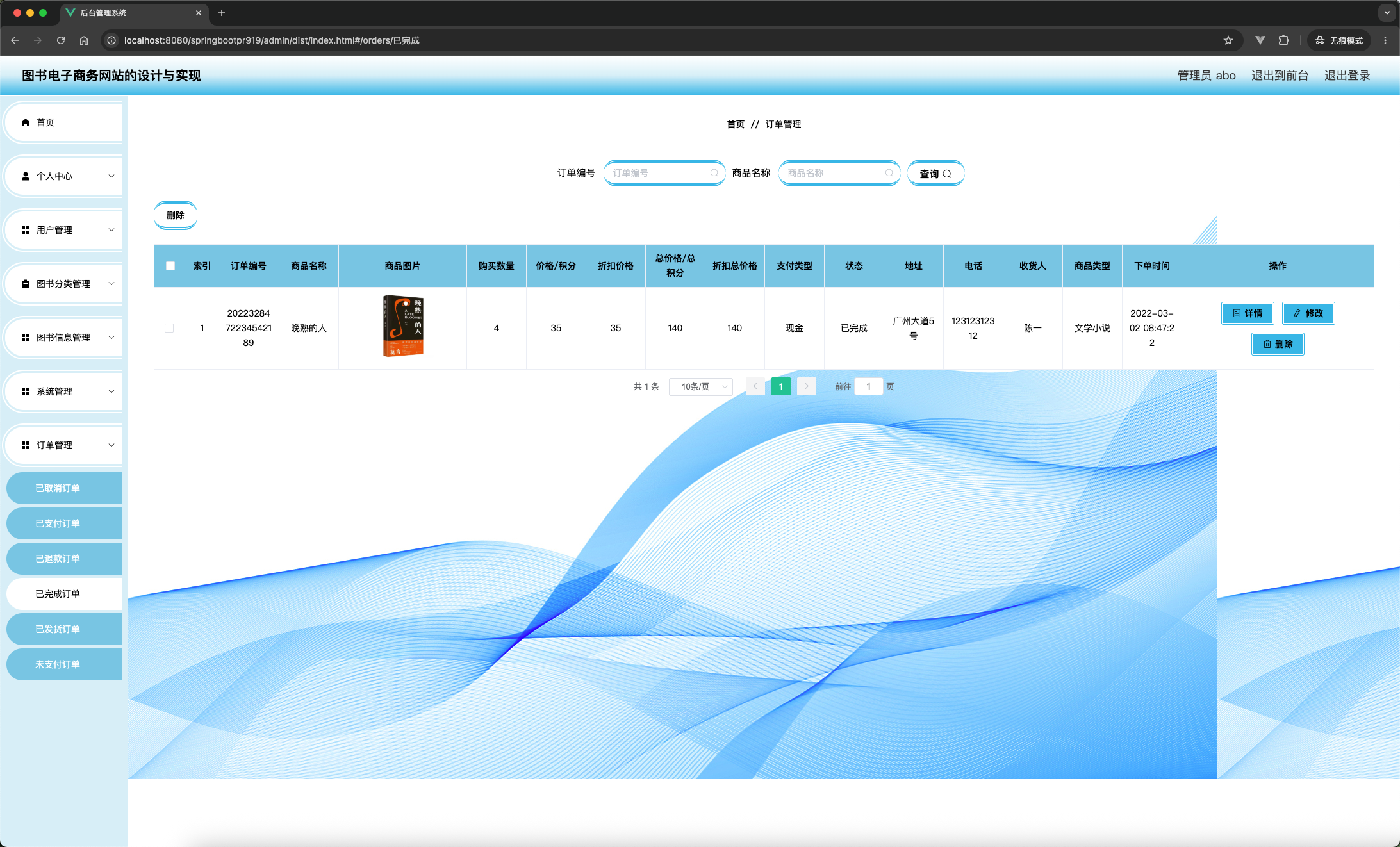The width and height of the screenshot is (1400, 847).
Task: Reload the page with the browser refresh icon
Action: coord(61,40)
